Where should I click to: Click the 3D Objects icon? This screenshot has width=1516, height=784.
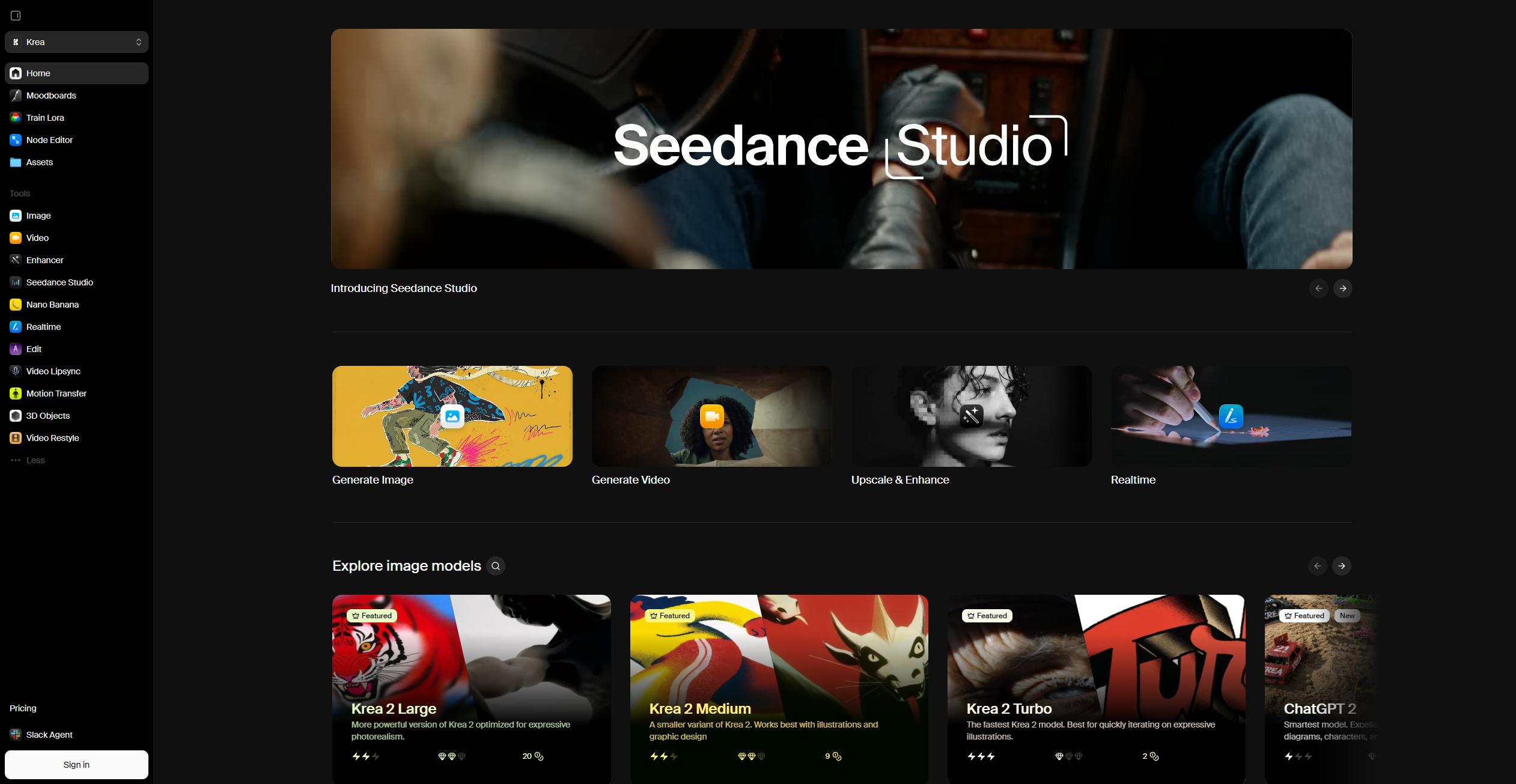pyautogui.click(x=16, y=416)
